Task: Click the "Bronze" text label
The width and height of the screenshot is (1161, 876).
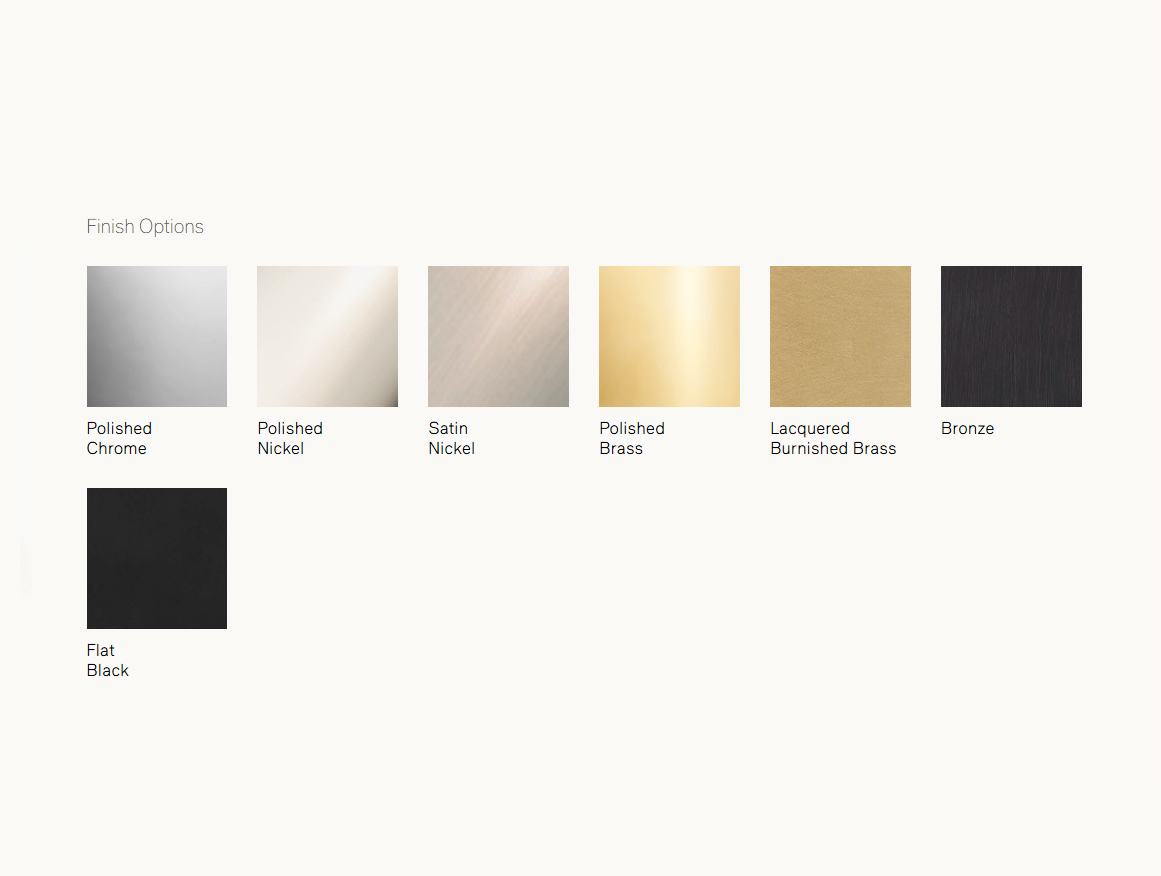Action: click(967, 428)
